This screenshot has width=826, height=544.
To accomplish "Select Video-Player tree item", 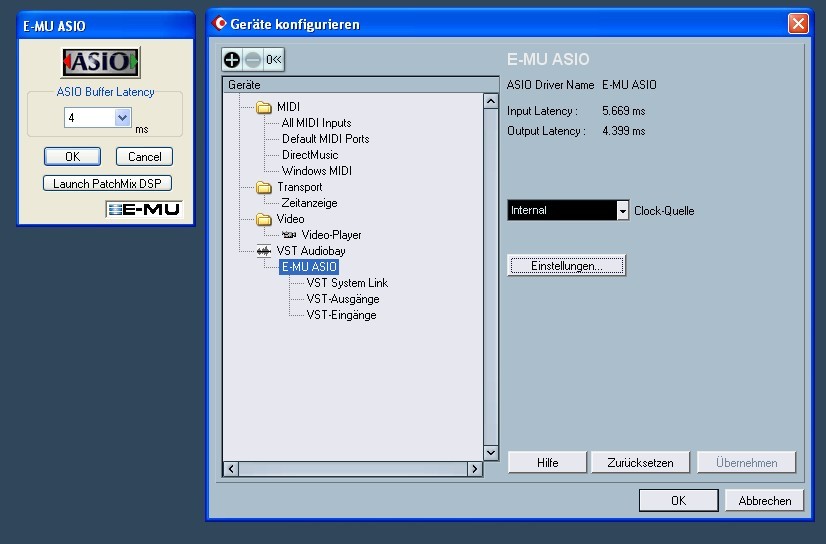I will (x=331, y=235).
